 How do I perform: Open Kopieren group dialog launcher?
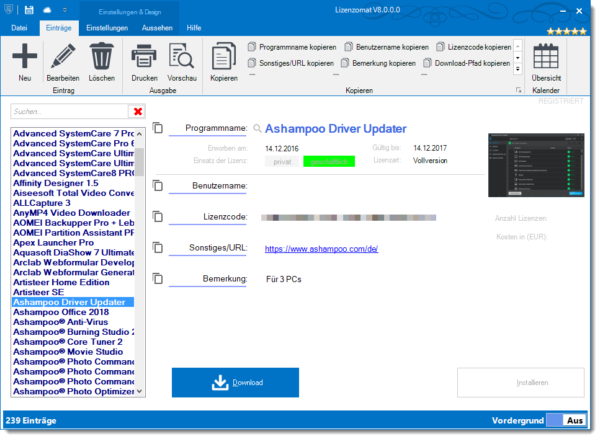518,90
